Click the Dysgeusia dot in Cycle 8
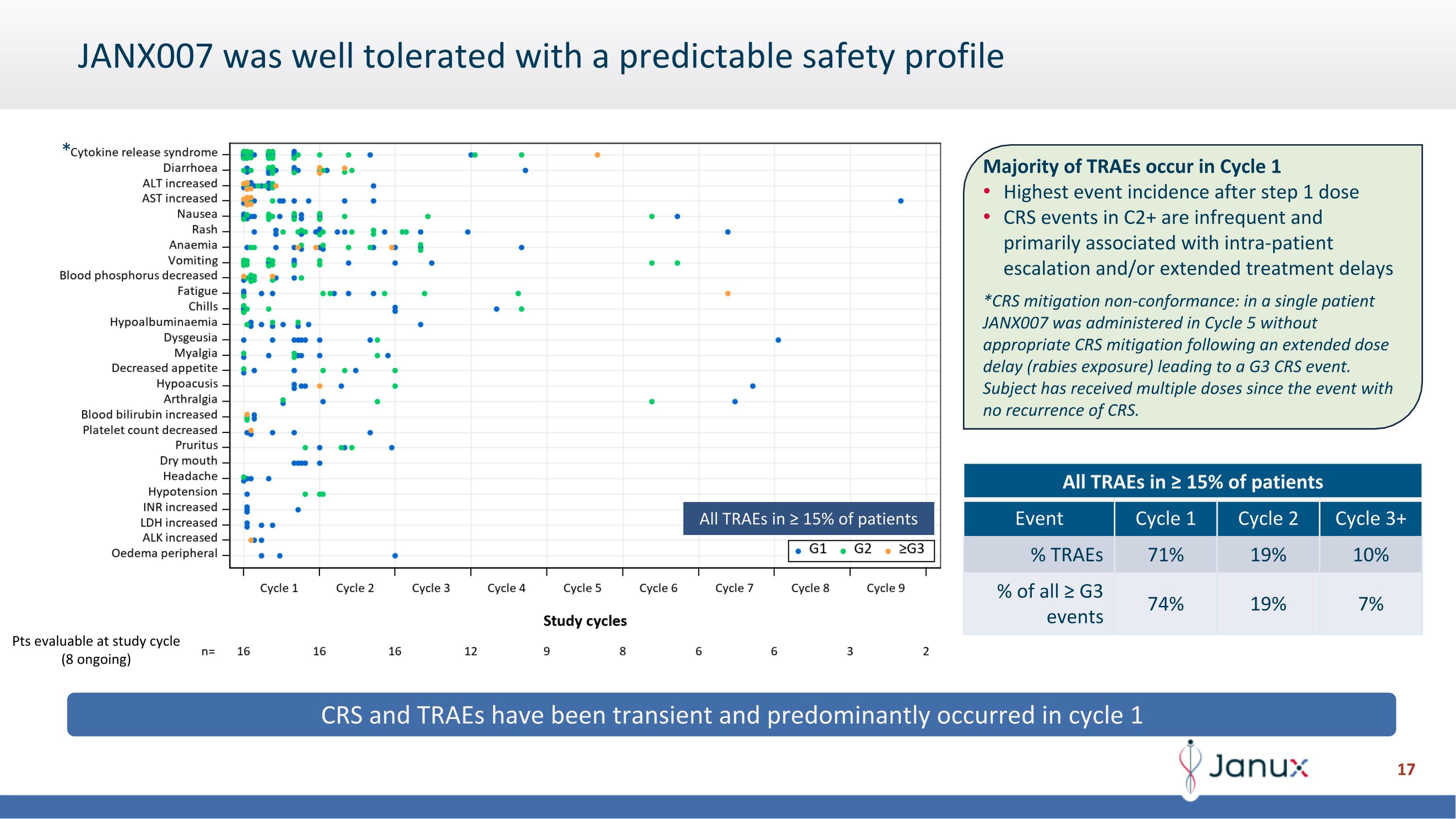 pos(778,340)
